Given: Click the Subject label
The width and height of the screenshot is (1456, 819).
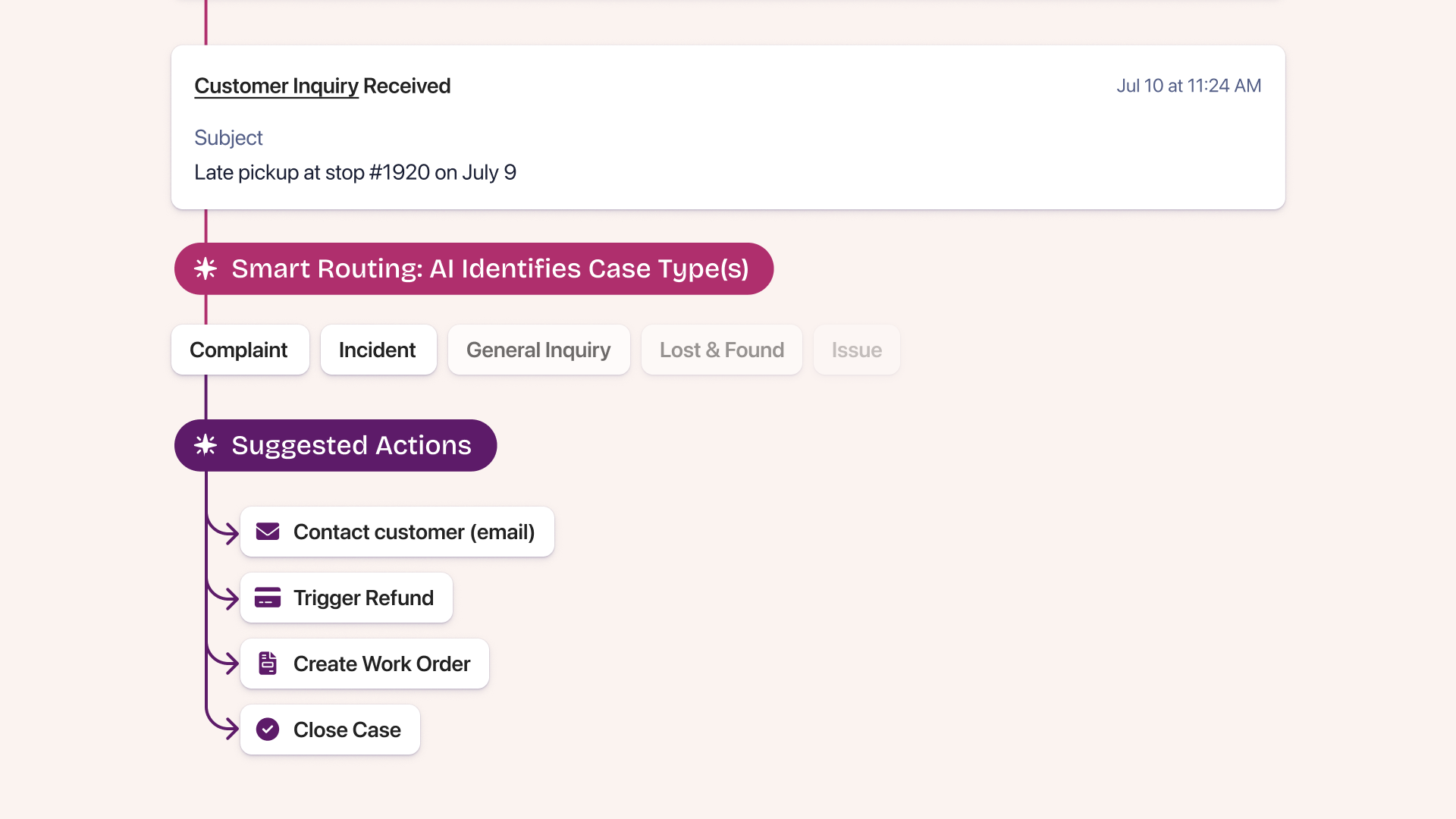Looking at the screenshot, I should pyautogui.click(x=228, y=137).
